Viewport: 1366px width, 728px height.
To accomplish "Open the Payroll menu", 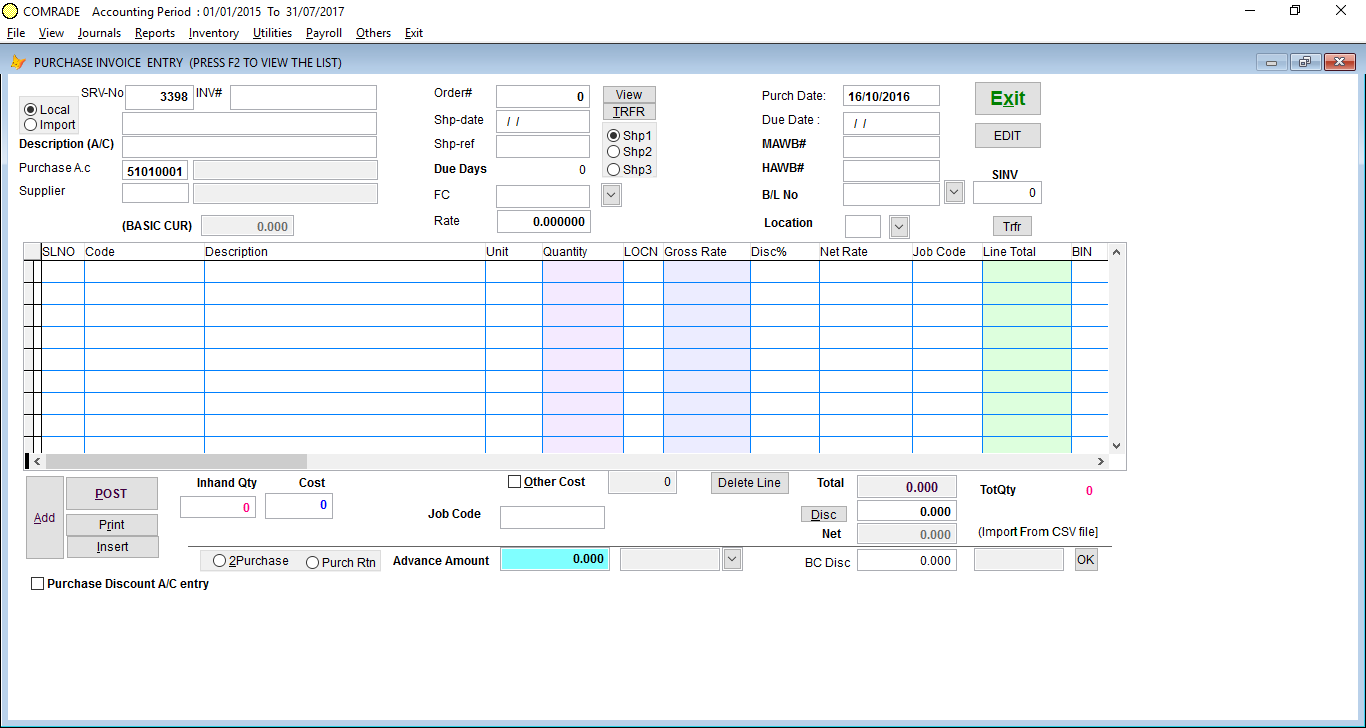I will coord(323,33).
